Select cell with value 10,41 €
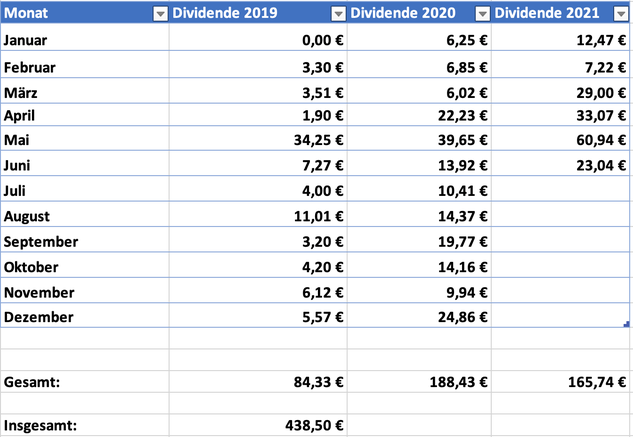 click(x=419, y=189)
